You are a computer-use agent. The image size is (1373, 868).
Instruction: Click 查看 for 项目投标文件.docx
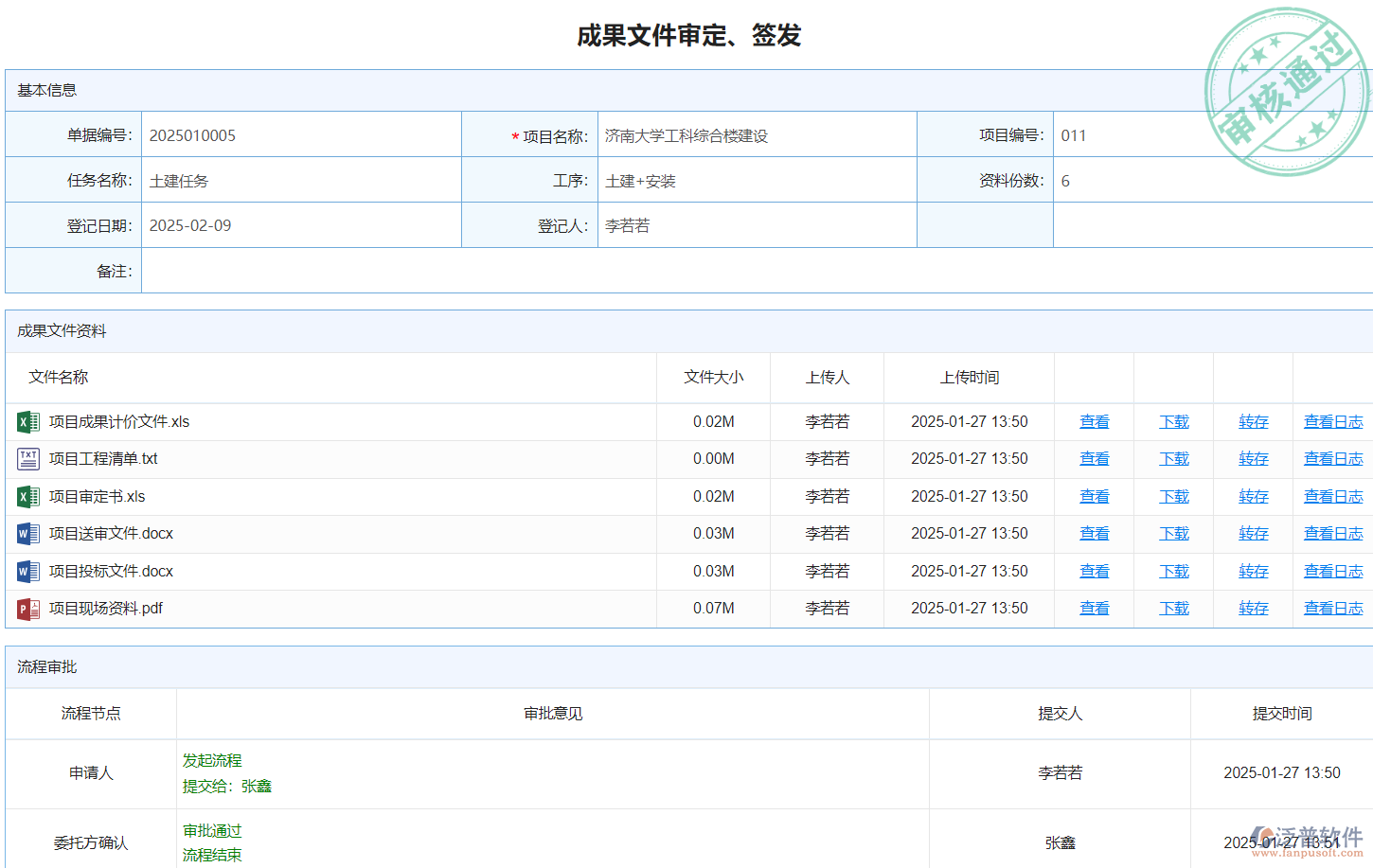[x=1094, y=572]
